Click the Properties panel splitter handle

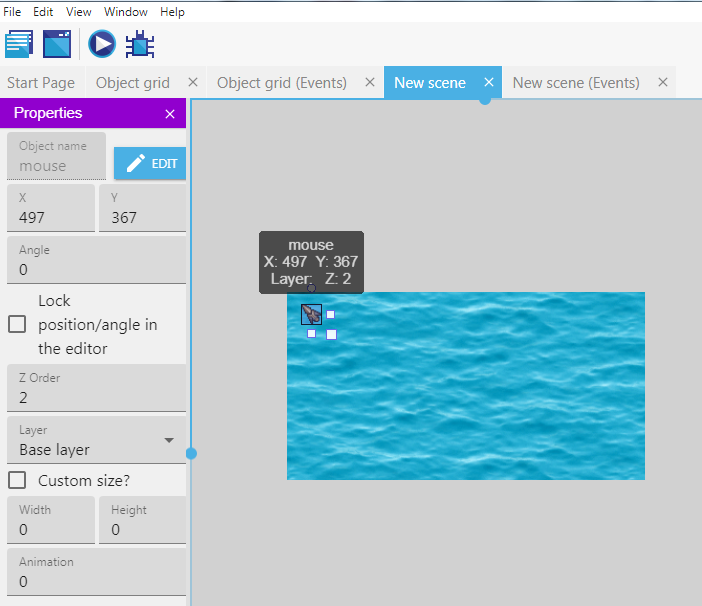click(191, 453)
